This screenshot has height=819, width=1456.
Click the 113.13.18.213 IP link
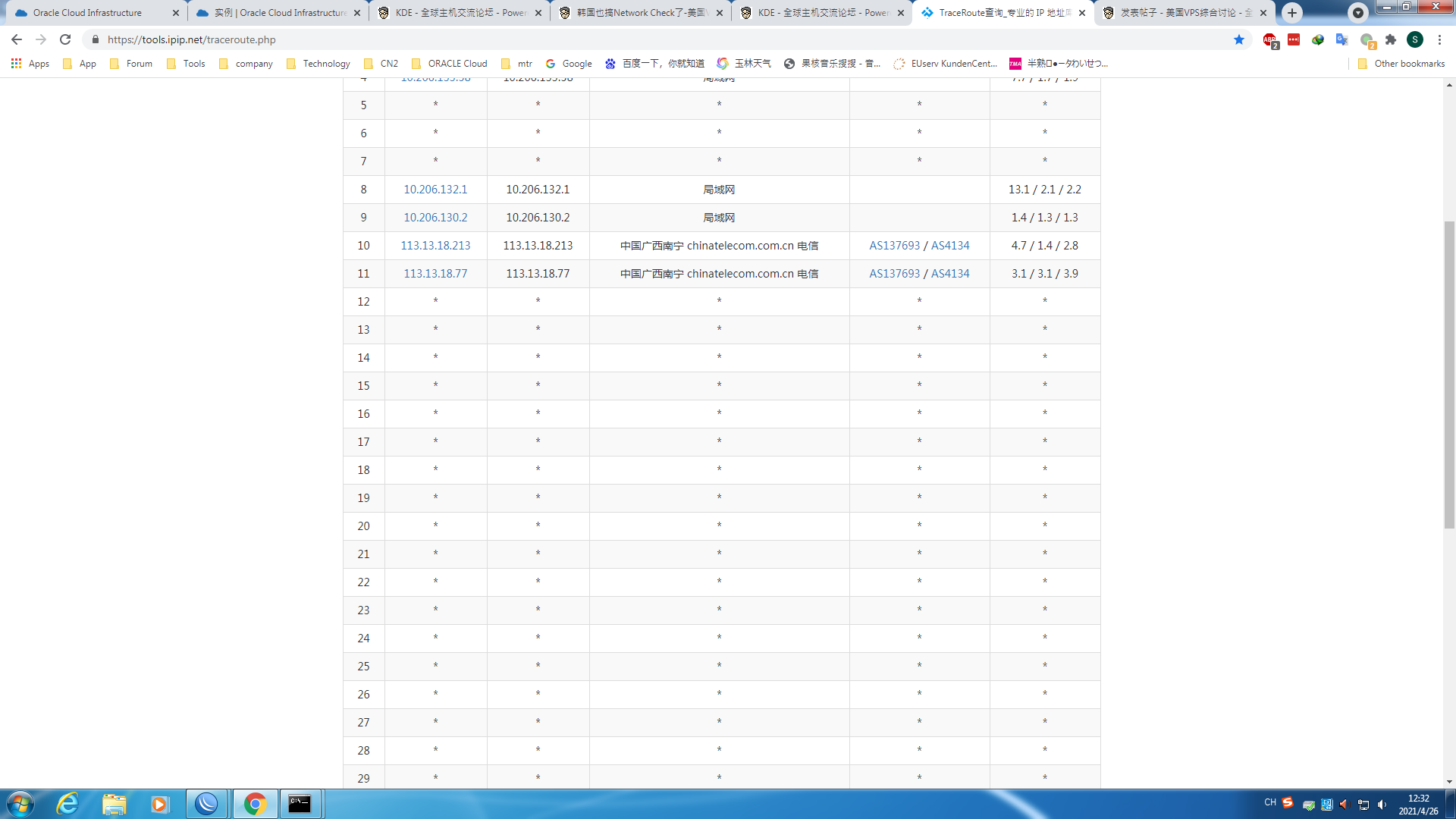tap(435, 246)
